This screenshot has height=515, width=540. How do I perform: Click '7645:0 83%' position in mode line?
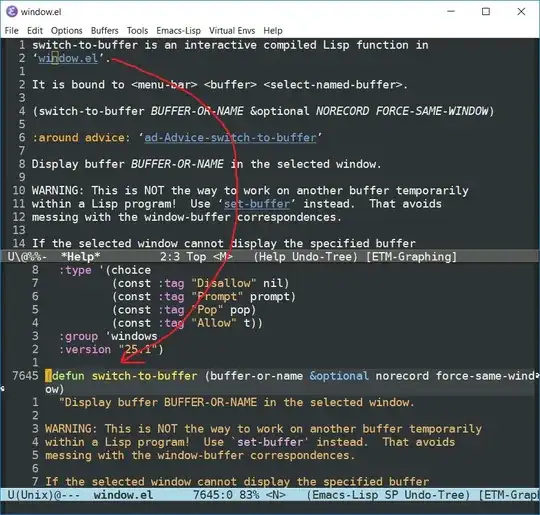226,495
